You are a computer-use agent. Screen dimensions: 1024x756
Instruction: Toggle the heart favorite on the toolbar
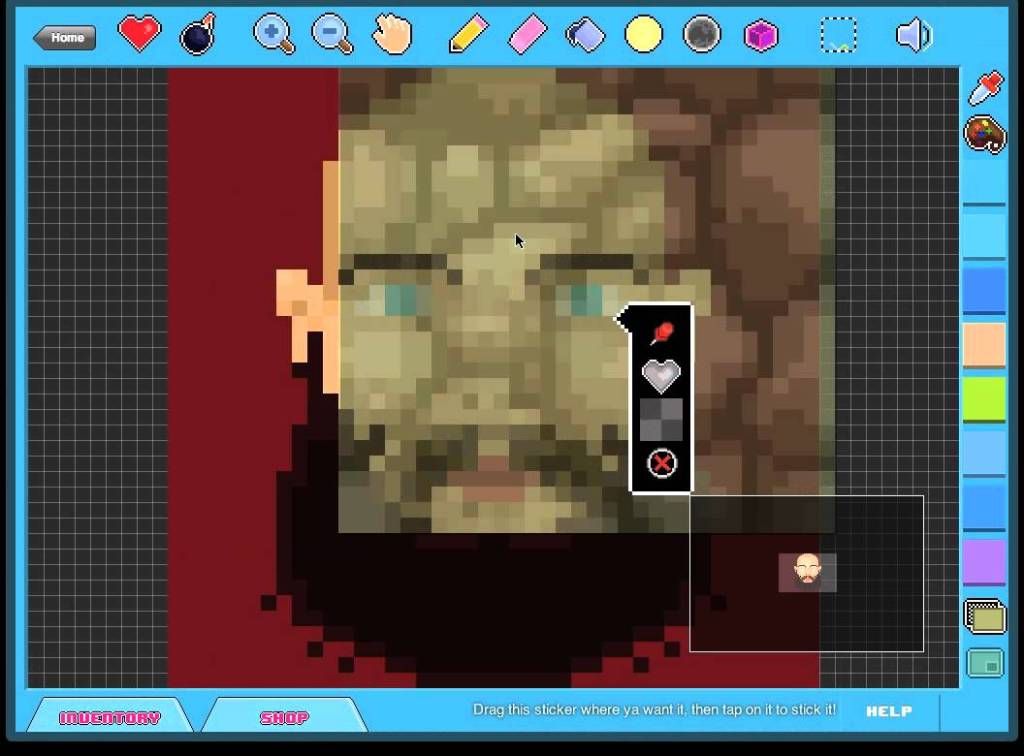pyautogui.click(x=139, y=33)
